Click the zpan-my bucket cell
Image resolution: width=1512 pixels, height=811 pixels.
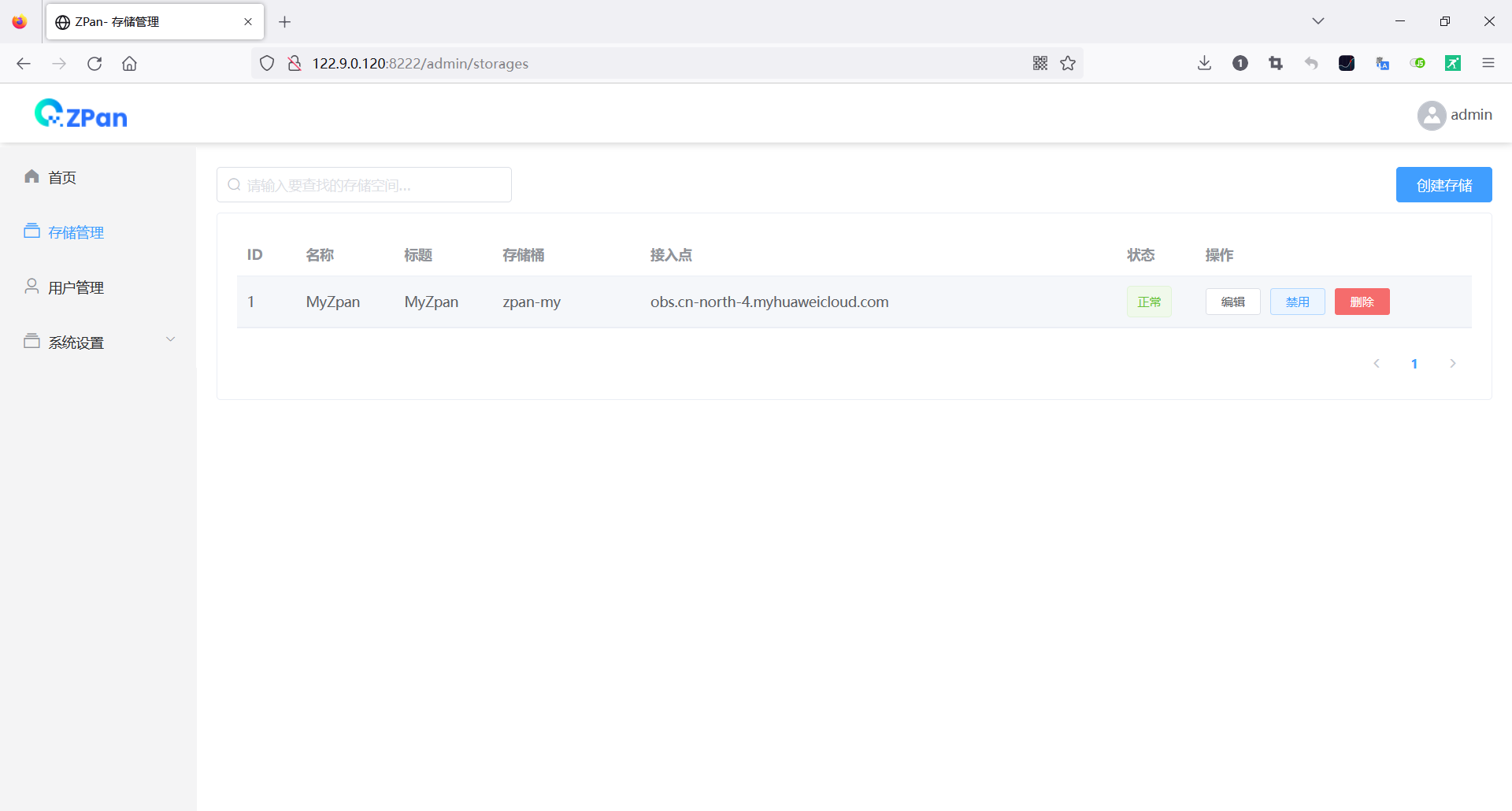click(532, 302)
